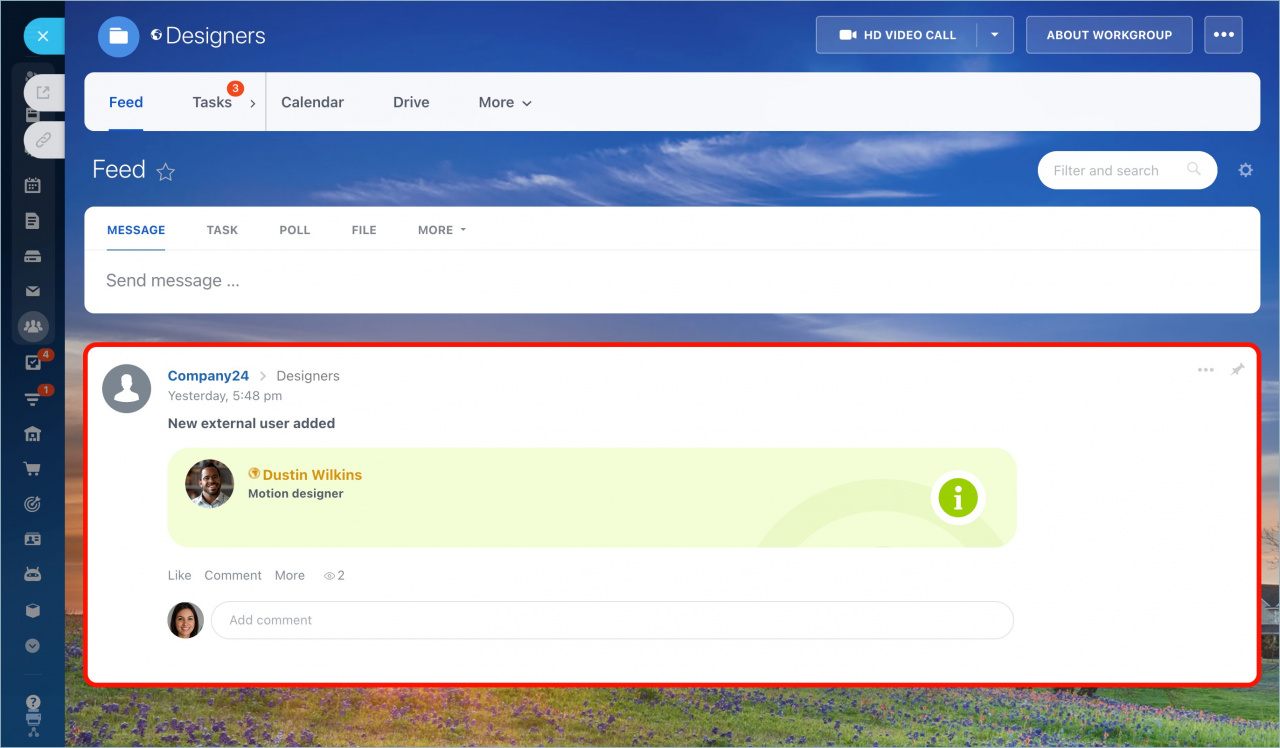The width and height of the screenshot is (1280, 748).
Task: Open the robot automation icon in the sidebar
Action: click(32, 575)
